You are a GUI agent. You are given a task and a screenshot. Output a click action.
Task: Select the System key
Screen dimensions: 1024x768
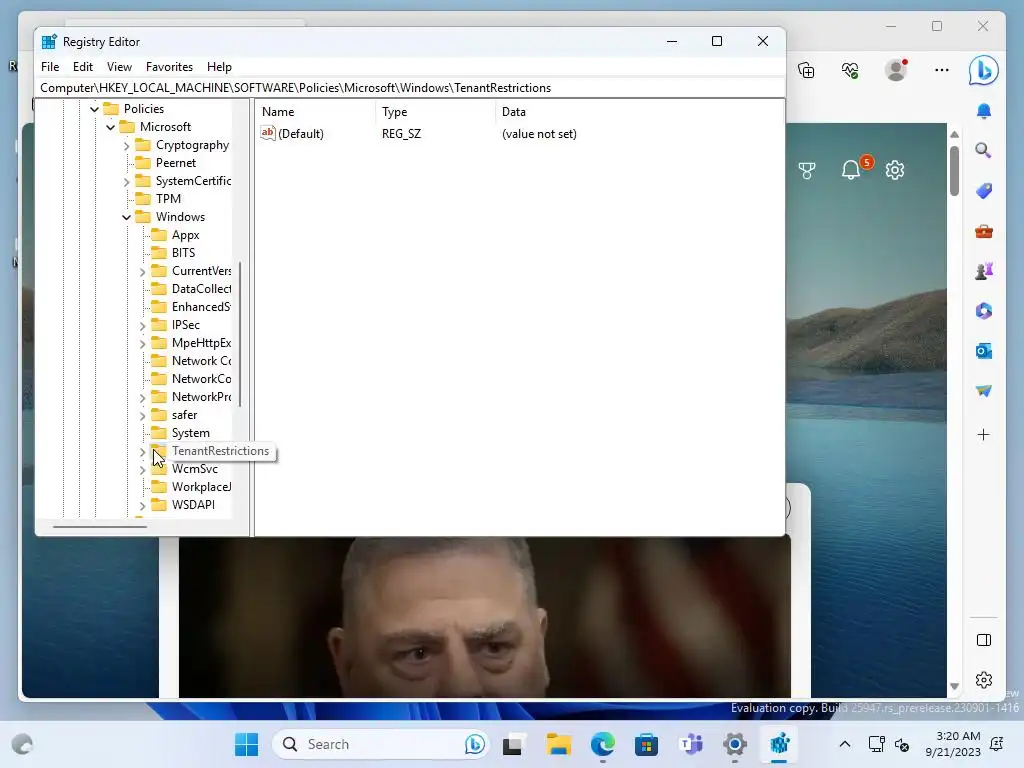tap(190, 433)
